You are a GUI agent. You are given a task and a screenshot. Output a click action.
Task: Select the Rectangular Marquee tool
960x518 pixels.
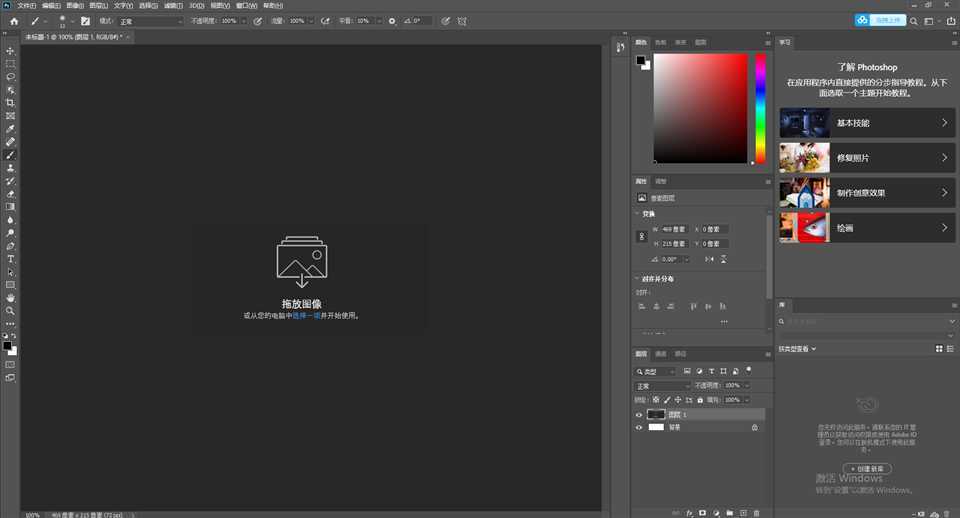coord(10,64)
